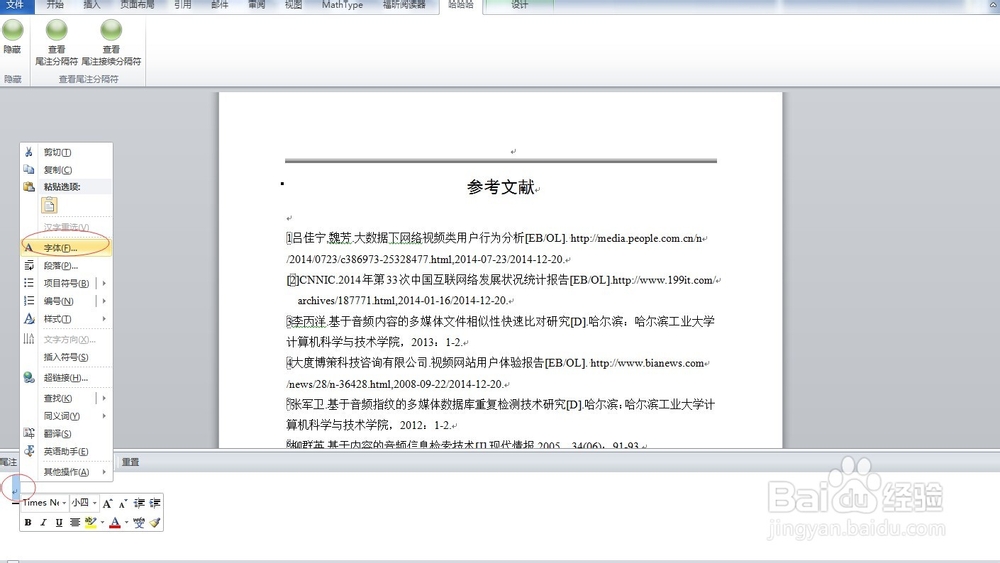Click the Increase Indent icon

155,503
